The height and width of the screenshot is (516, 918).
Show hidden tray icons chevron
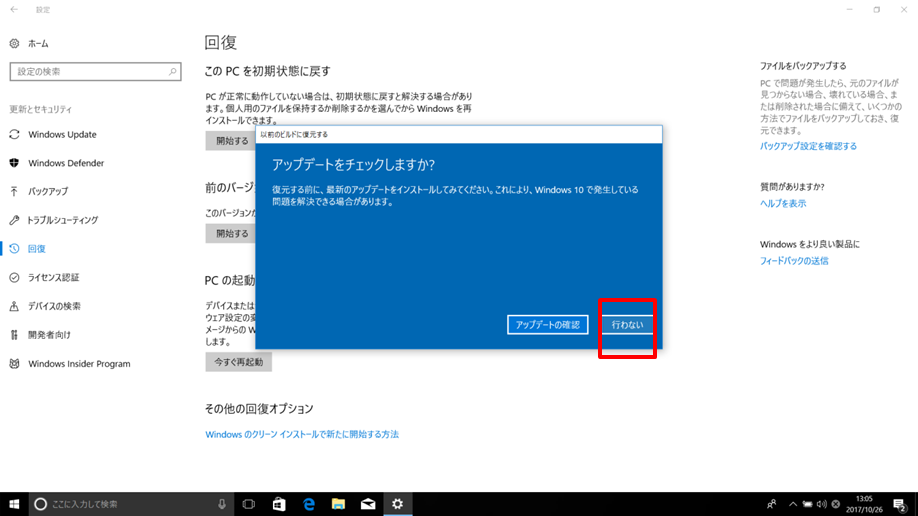point(793,504)
